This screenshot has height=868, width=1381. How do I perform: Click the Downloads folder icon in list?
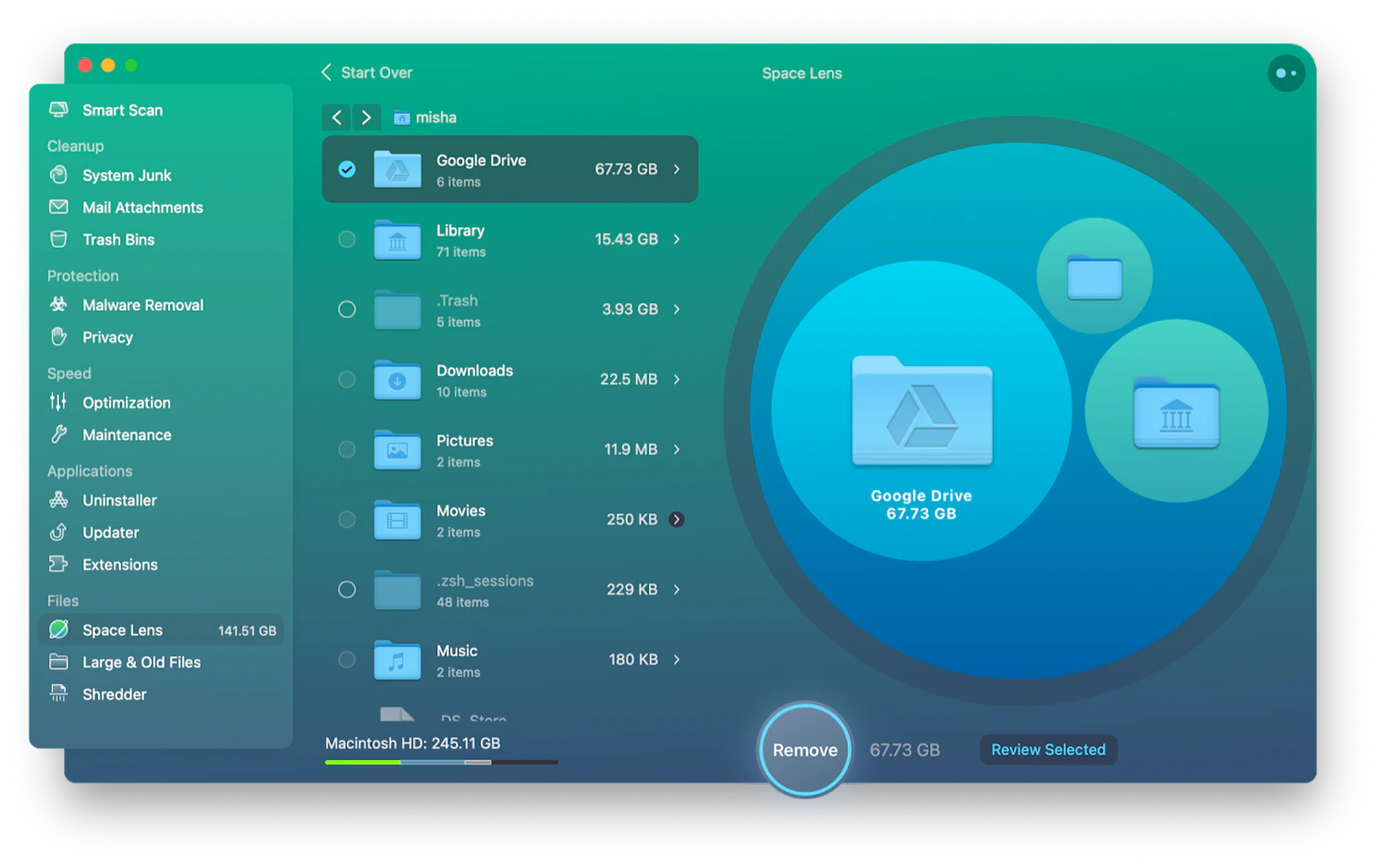(397, 379)
